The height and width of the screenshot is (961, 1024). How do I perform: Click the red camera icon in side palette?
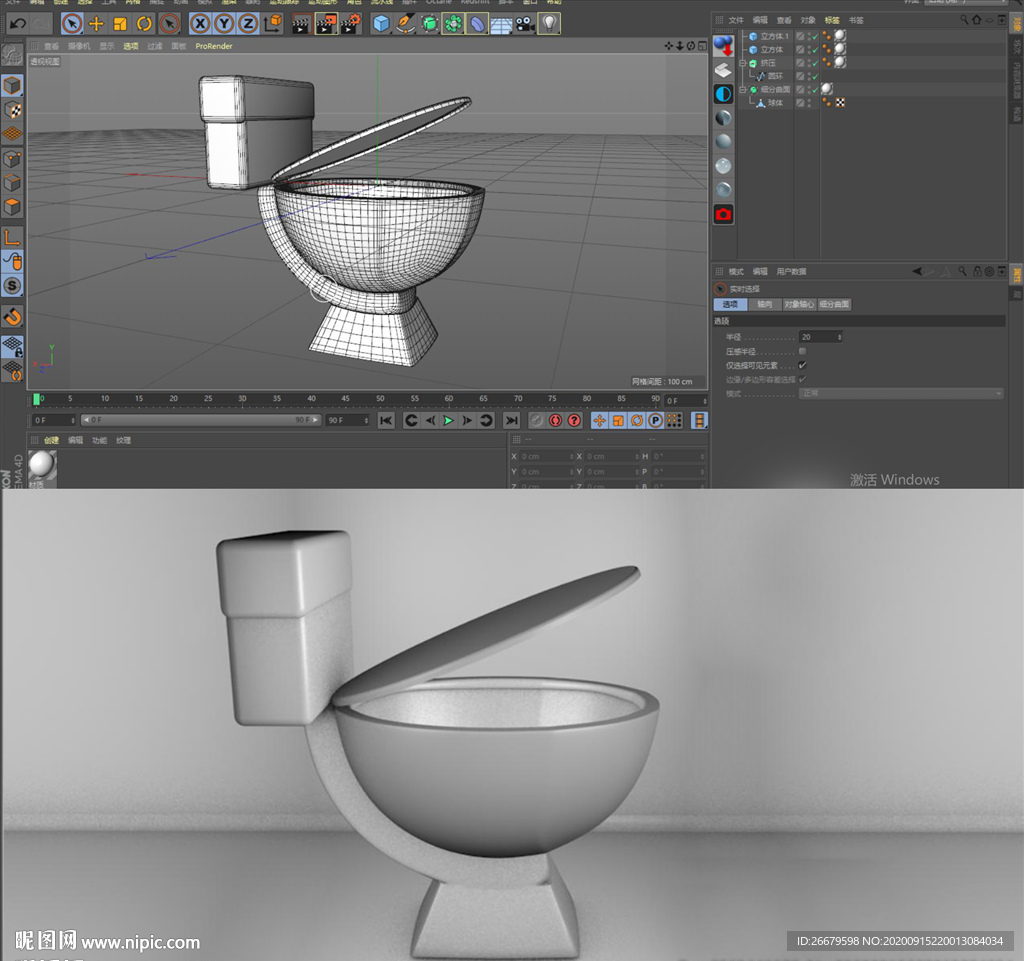pos(723,214)
